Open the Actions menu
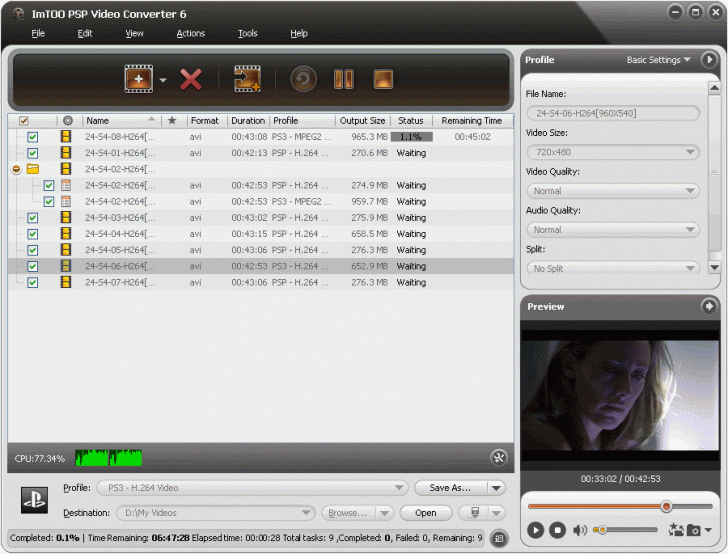This screenshot has width=728, height=554. pyautogui.click(x=190, y=33)
